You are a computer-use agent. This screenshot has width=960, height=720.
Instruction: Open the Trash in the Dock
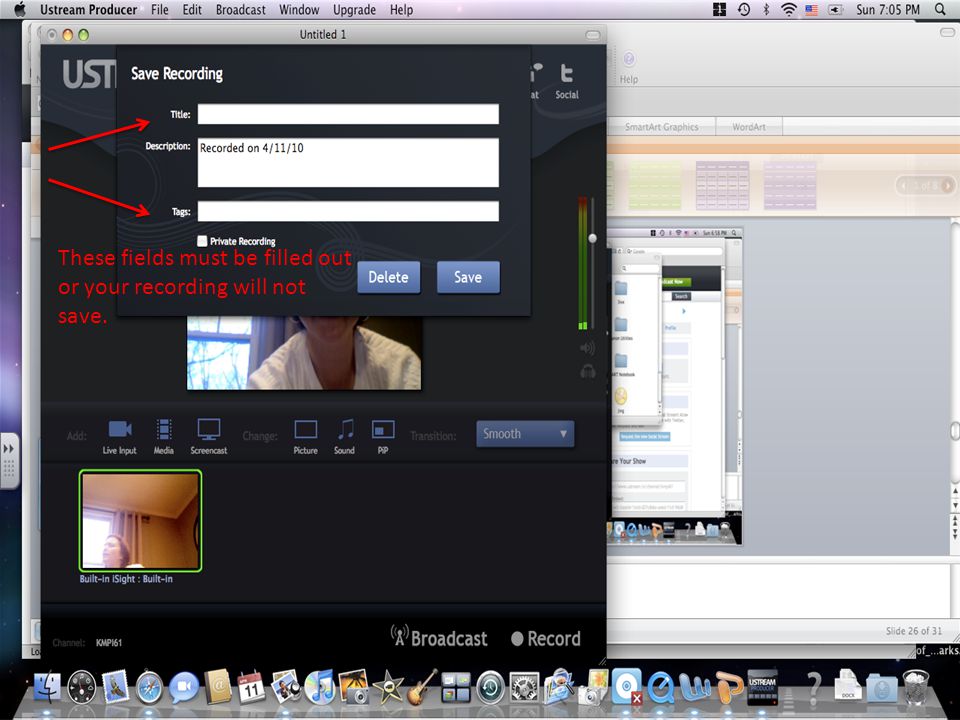916,687
